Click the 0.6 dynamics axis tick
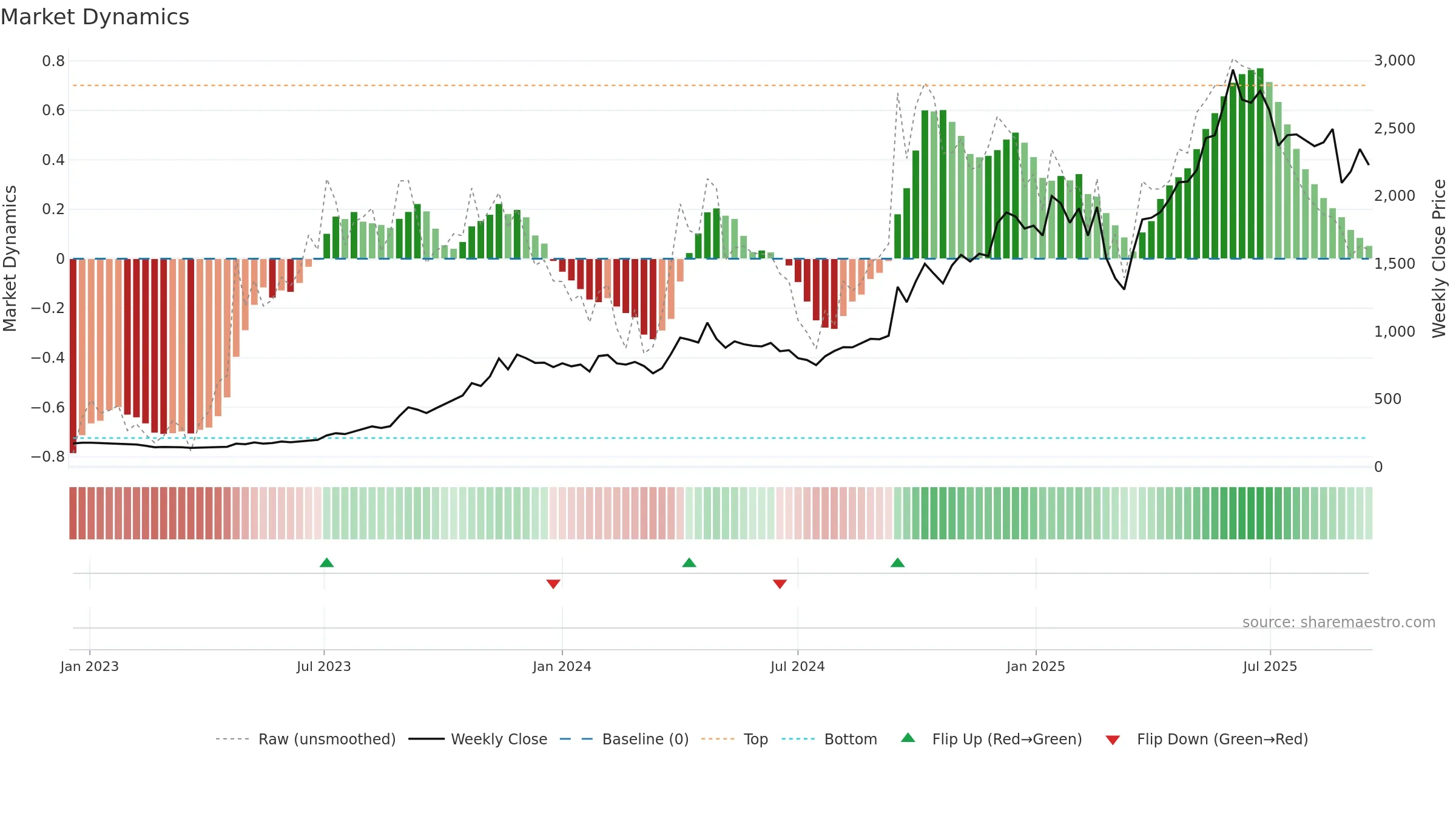Screen dimensions: 1456x819 53,110
